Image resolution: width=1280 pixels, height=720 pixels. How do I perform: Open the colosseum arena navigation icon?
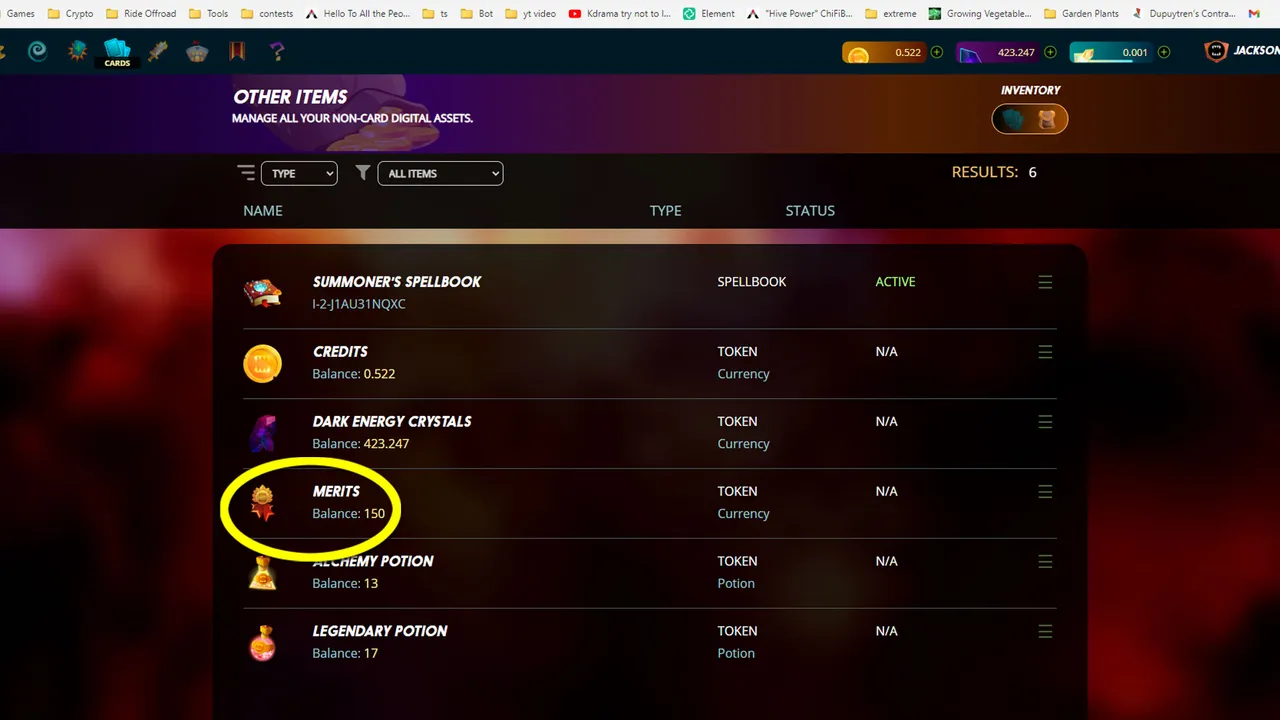point(197,52)
